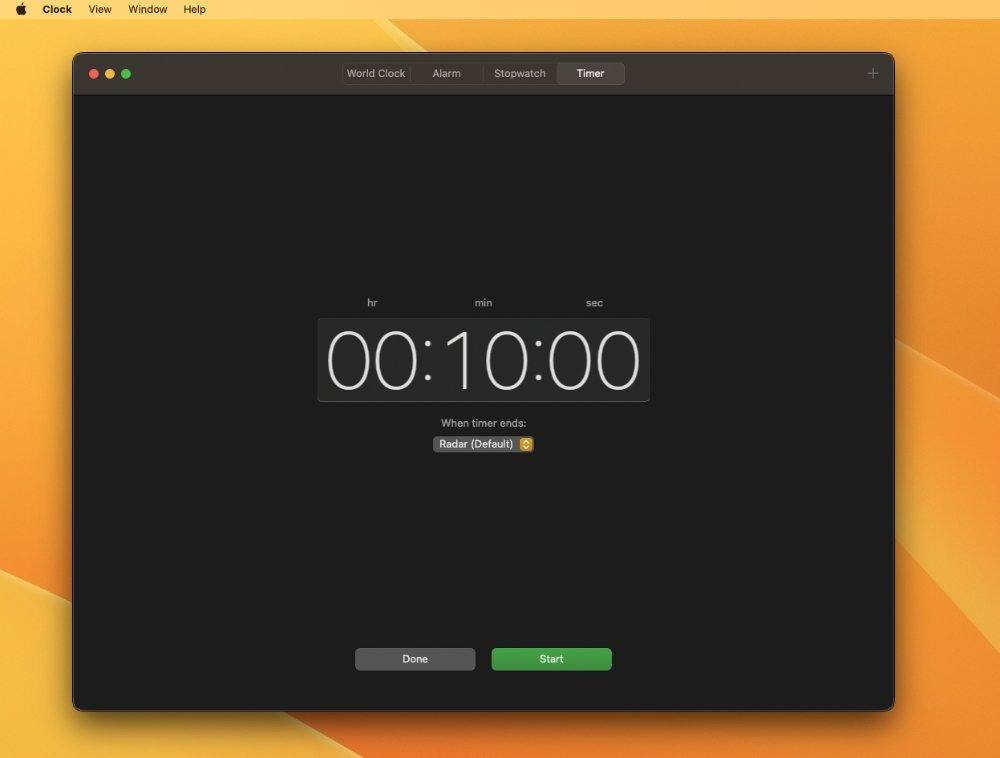The width and height of the screenshot is (1000, 758).
Task: Select the hours field of the timer
Action: click(372, 360)
